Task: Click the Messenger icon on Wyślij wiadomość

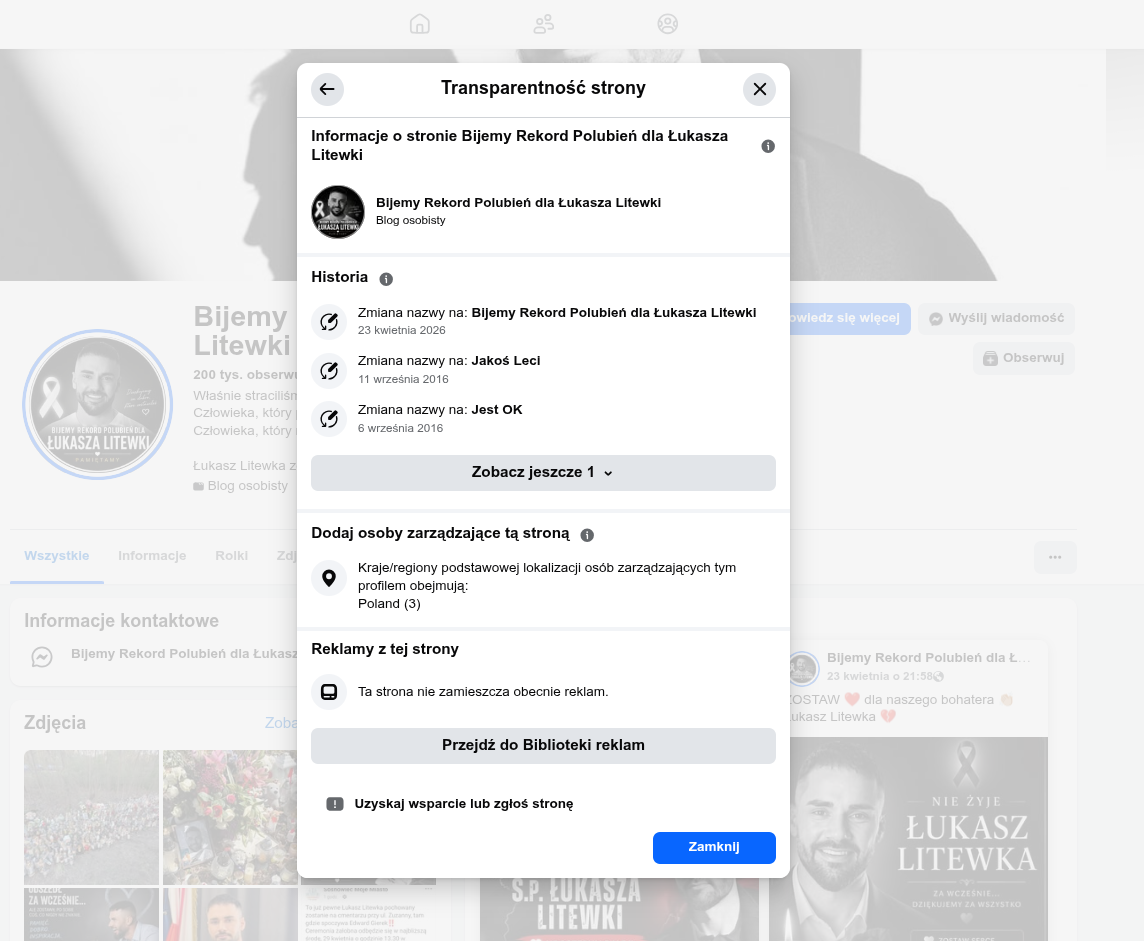Action: click(x=936, y=318)
